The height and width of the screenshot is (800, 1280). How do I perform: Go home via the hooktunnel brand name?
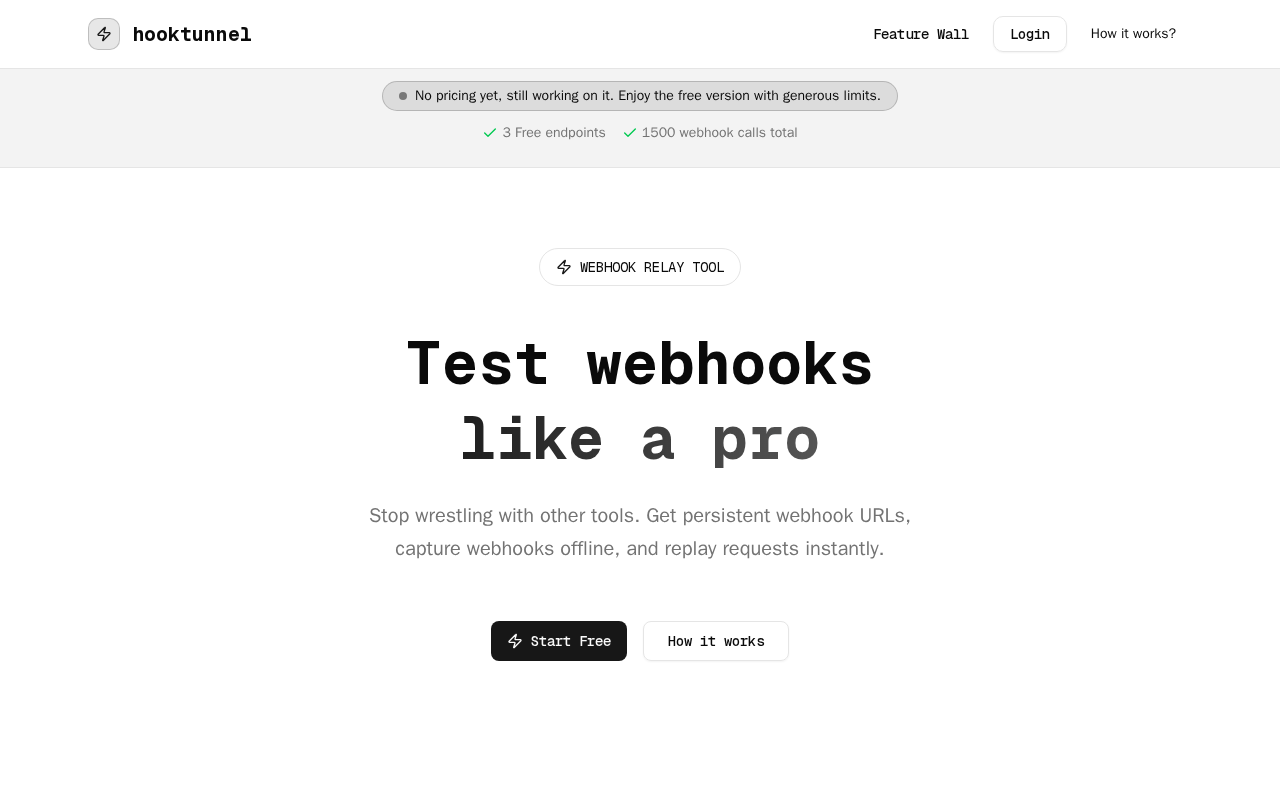click(192, 35)
